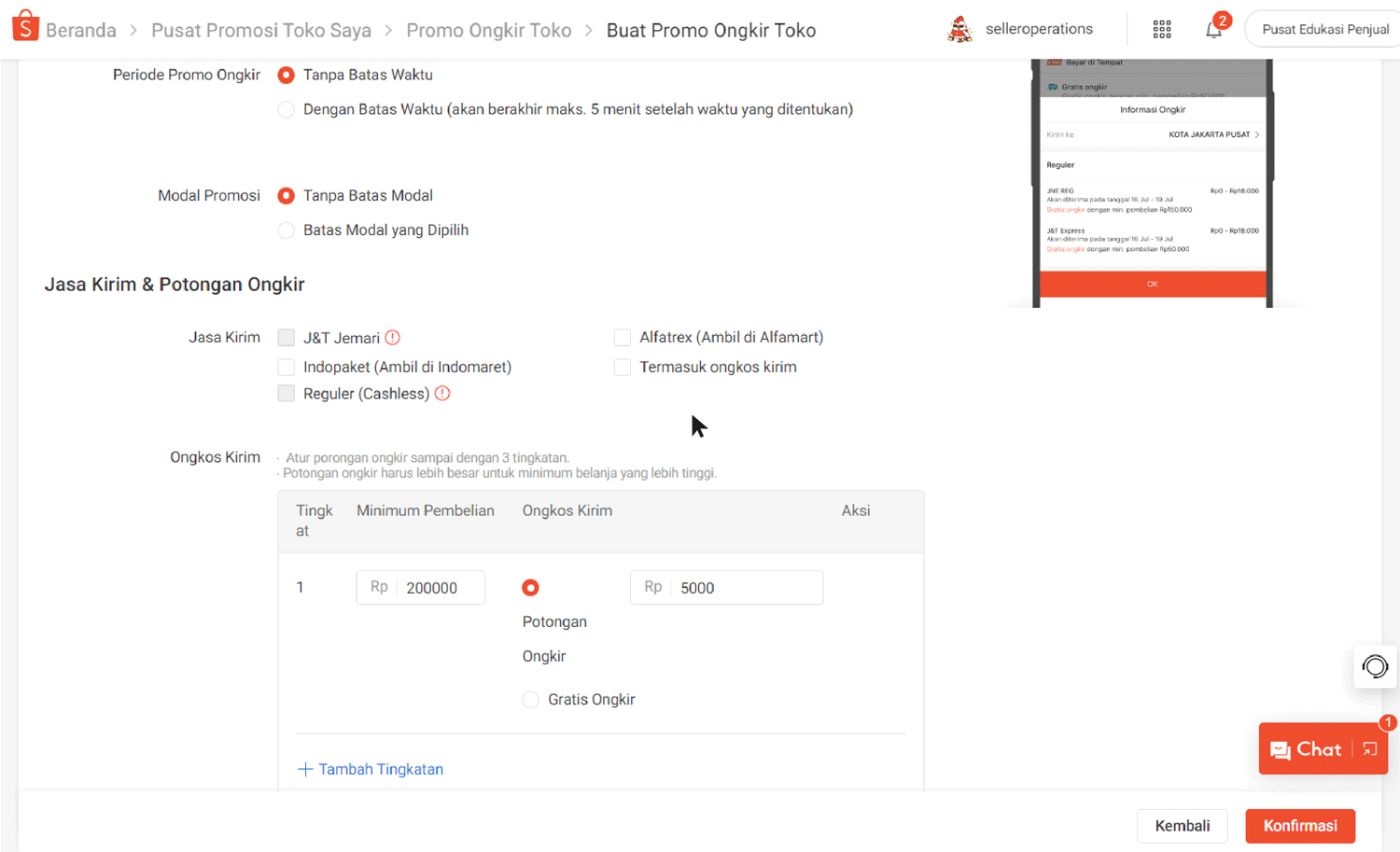The image size is (1400, 852).
Task: Click the Minimum Pembelian input field
Action: click(440, 588)
